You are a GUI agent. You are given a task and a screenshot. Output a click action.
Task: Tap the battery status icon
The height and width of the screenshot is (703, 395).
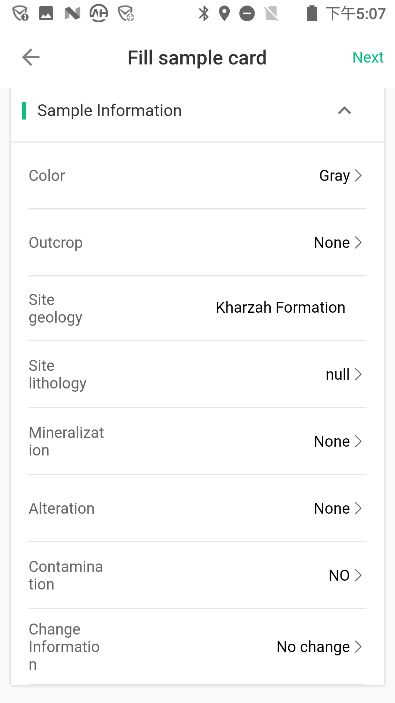coord(312,13)
